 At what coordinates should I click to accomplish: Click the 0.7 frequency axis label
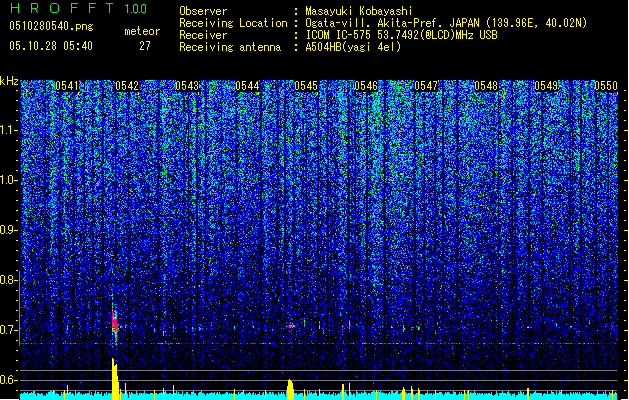click(8, 330)
